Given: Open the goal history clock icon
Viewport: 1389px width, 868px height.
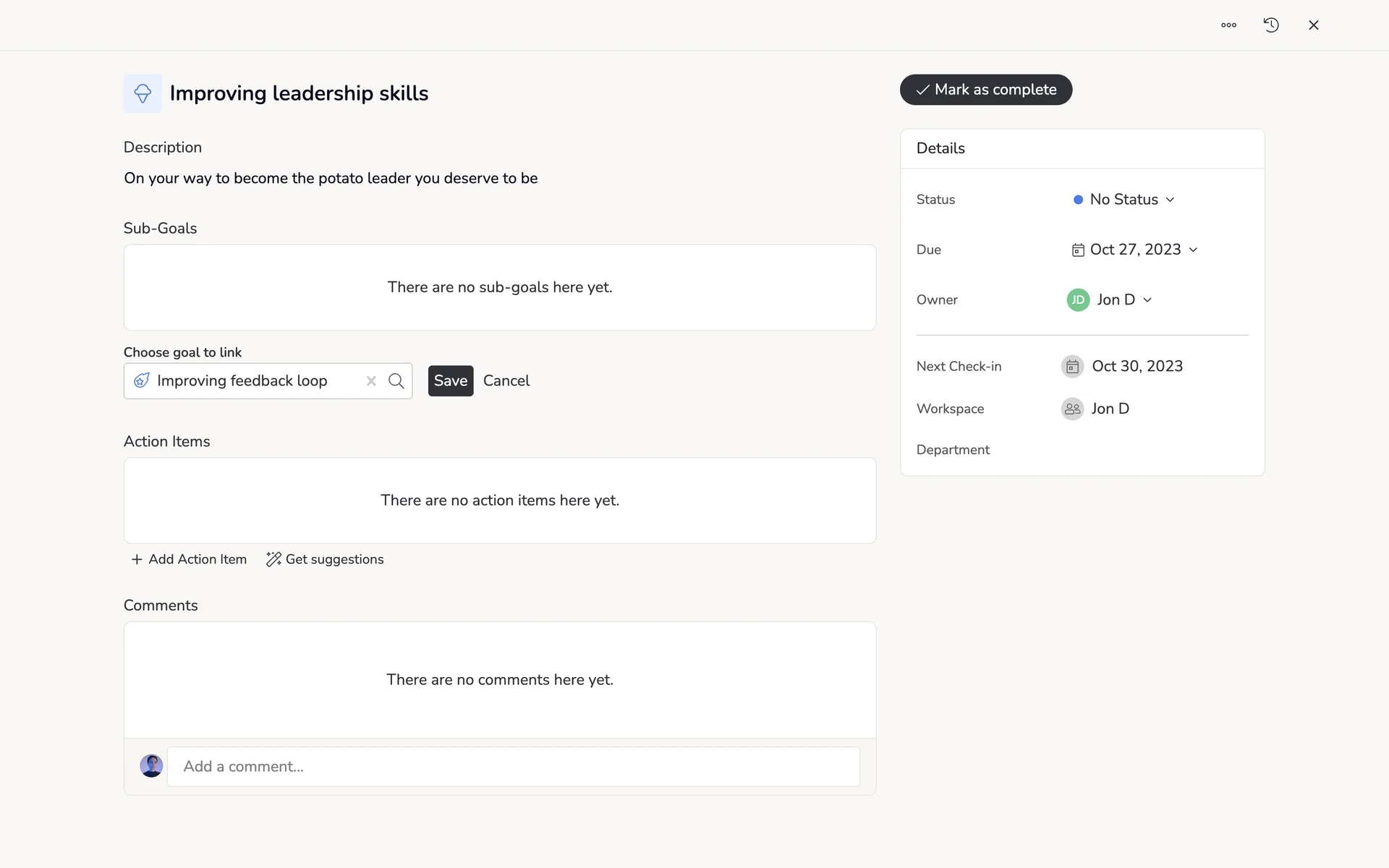Looking at the screenshot, I should click(1271, 25).
